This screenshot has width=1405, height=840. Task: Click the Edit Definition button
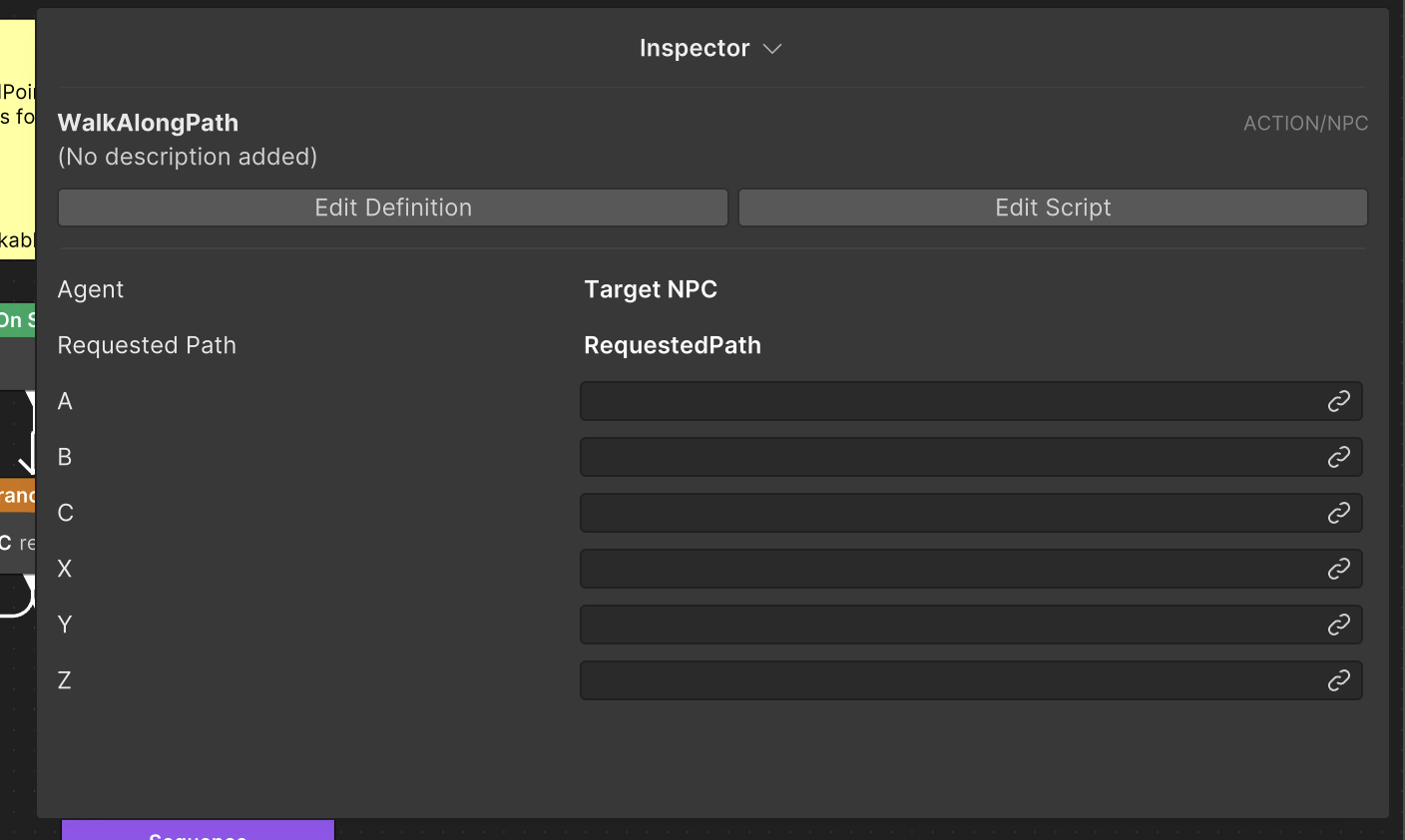tap(392, 207)
